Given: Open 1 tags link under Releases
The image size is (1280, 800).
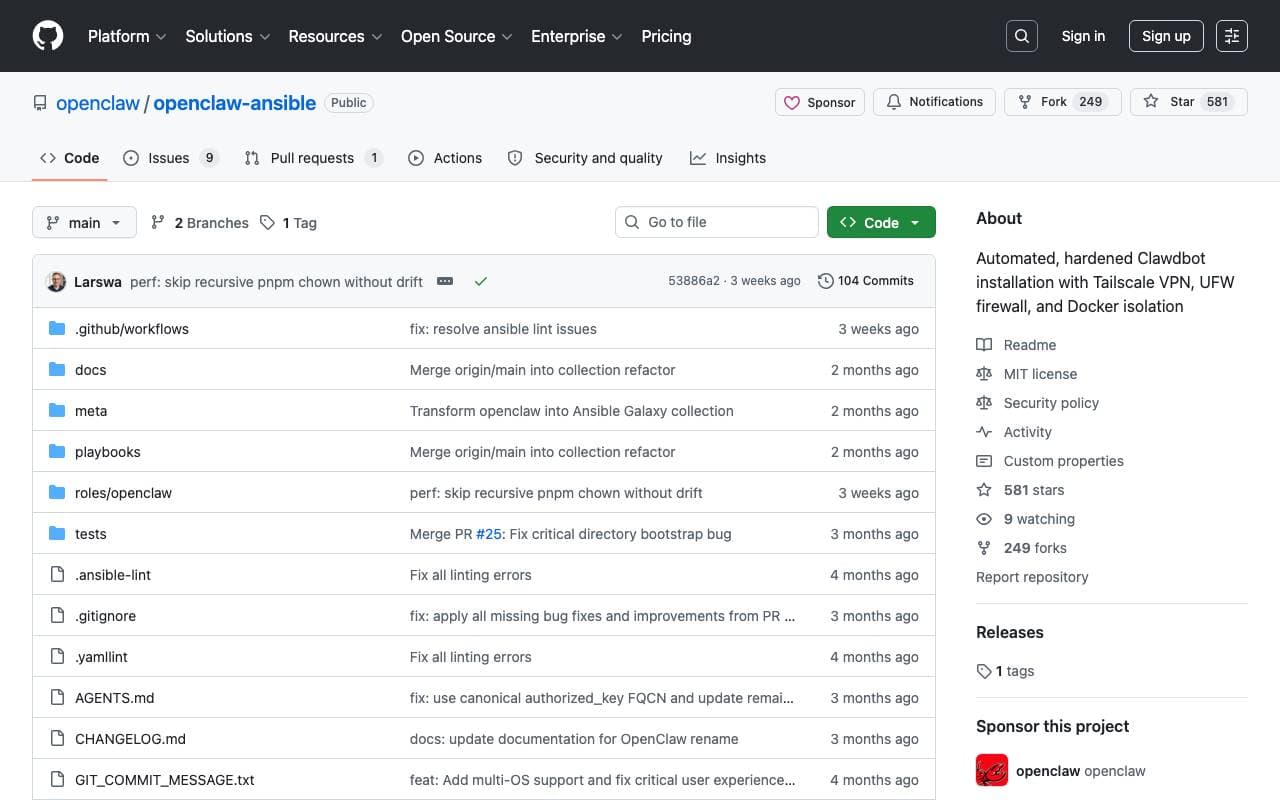Looking at the screenshot, I should 1005,671.
